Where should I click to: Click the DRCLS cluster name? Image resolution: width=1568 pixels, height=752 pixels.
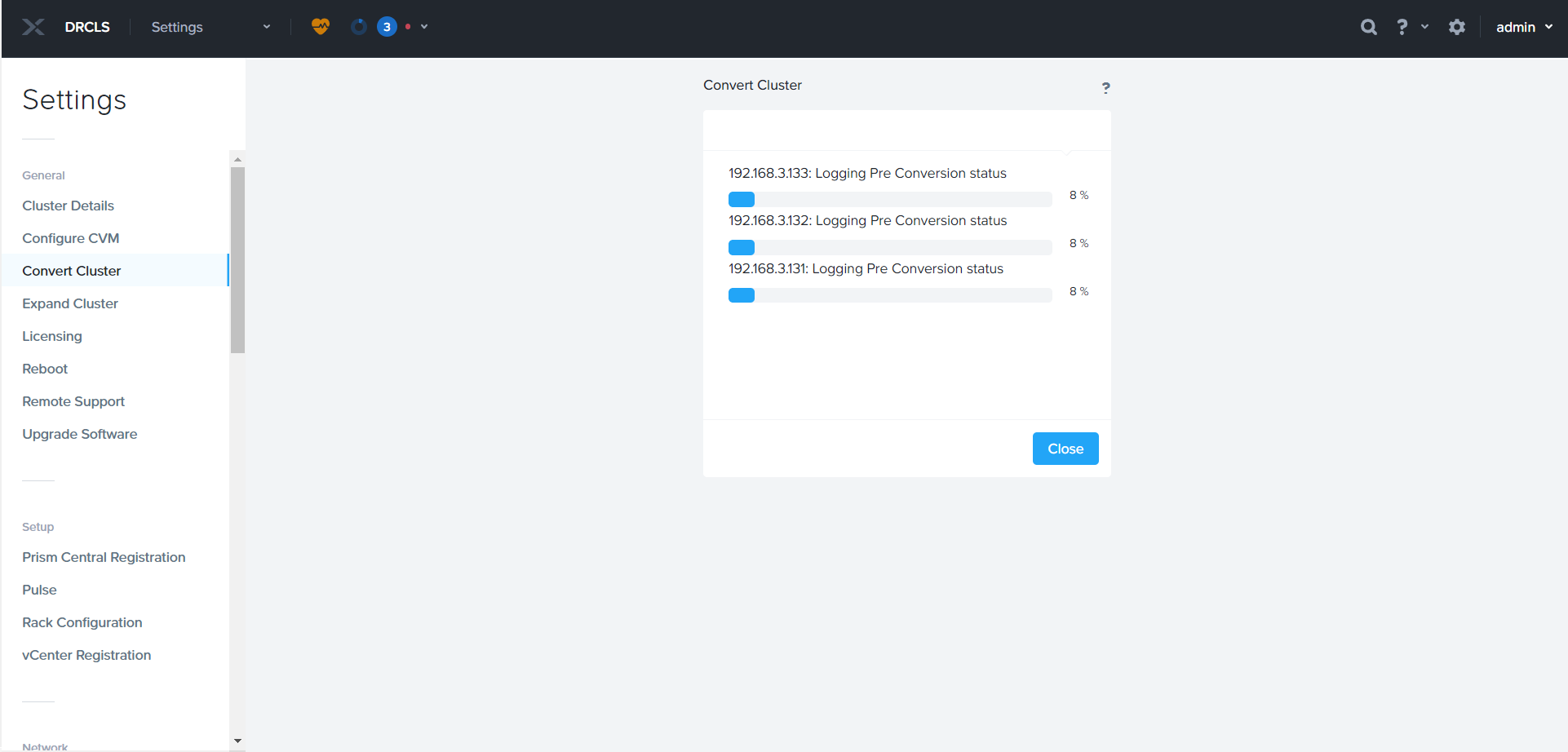pos(87,27)
